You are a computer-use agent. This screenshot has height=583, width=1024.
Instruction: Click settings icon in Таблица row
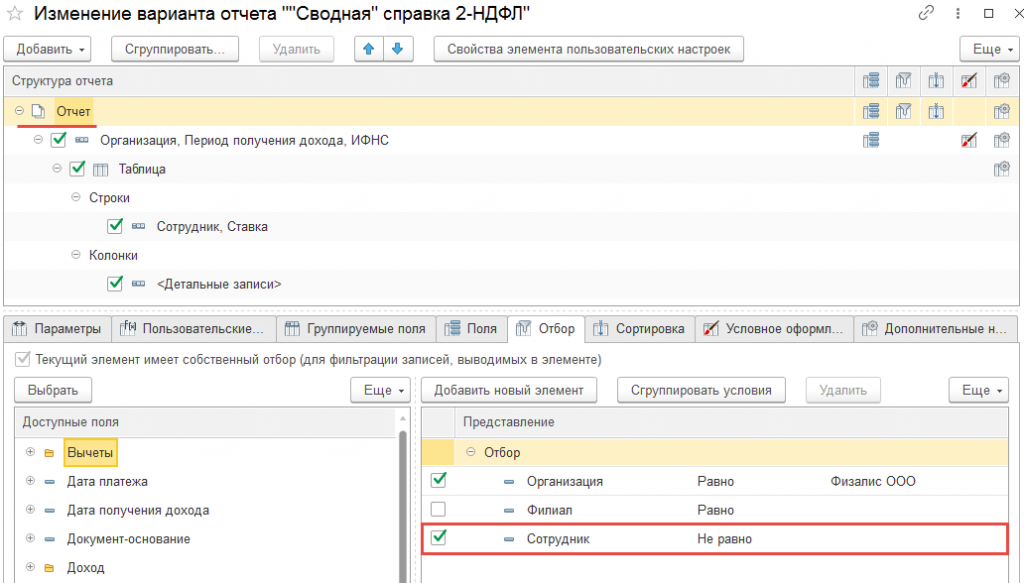[x=1002, y=169]
